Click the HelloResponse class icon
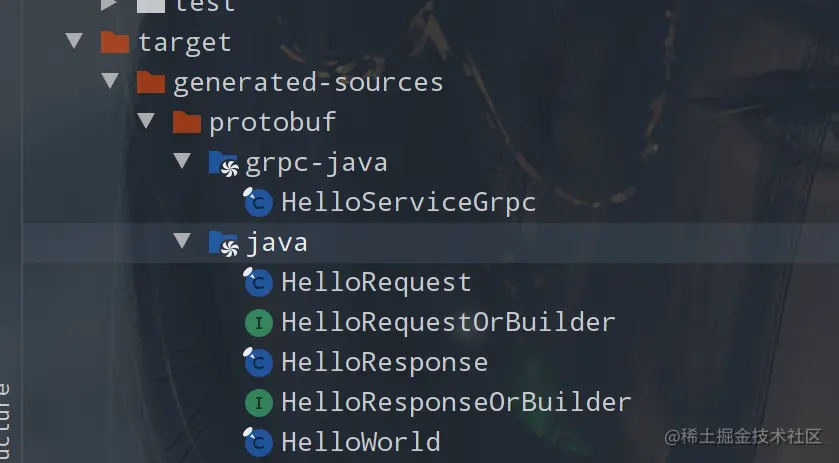This screenshot has width=839, height=463. coord(258,362)
